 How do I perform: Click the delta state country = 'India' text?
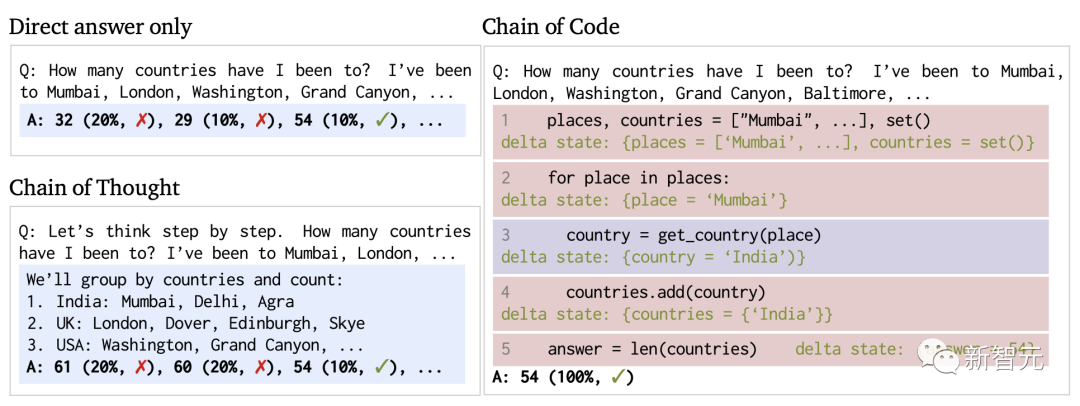pos(654,257)
